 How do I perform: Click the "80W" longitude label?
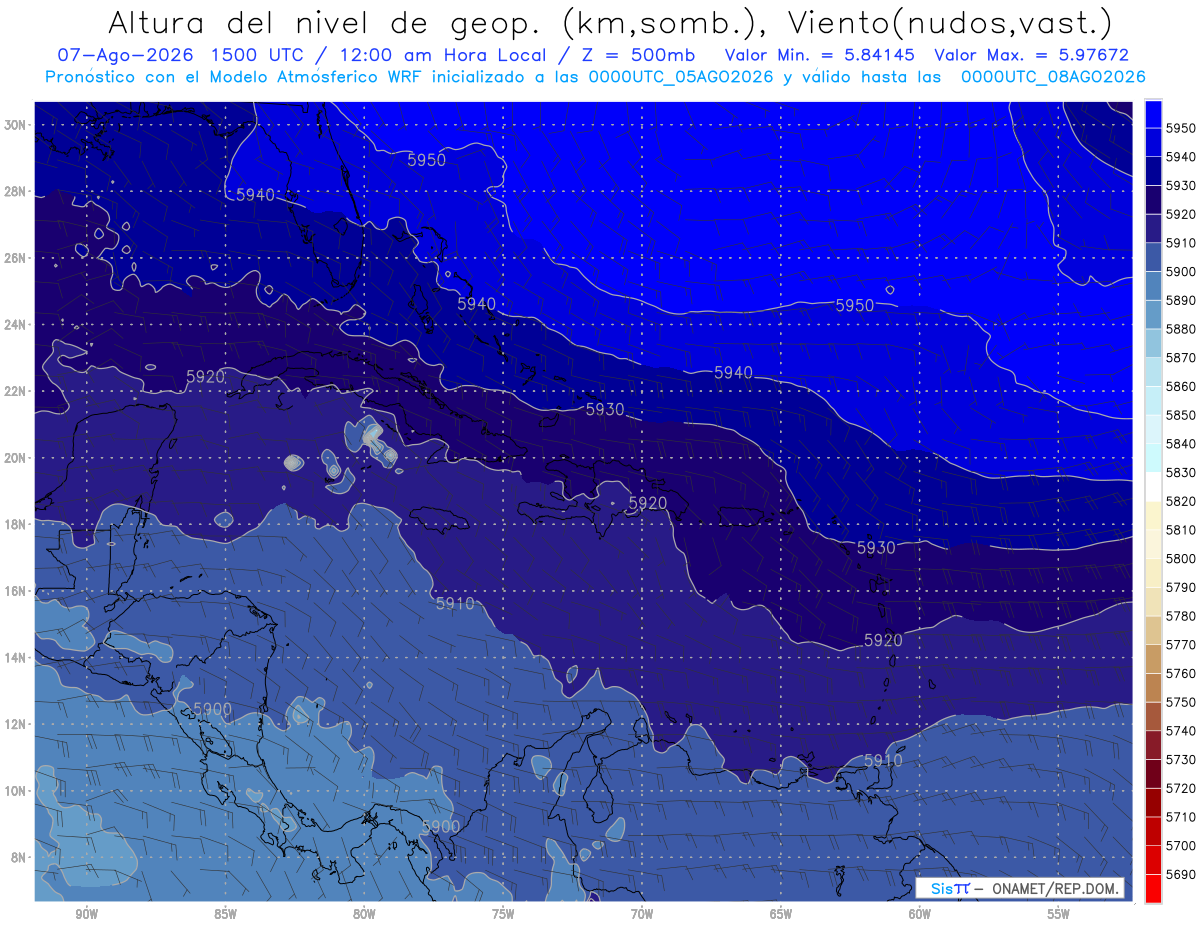(364, 914)
